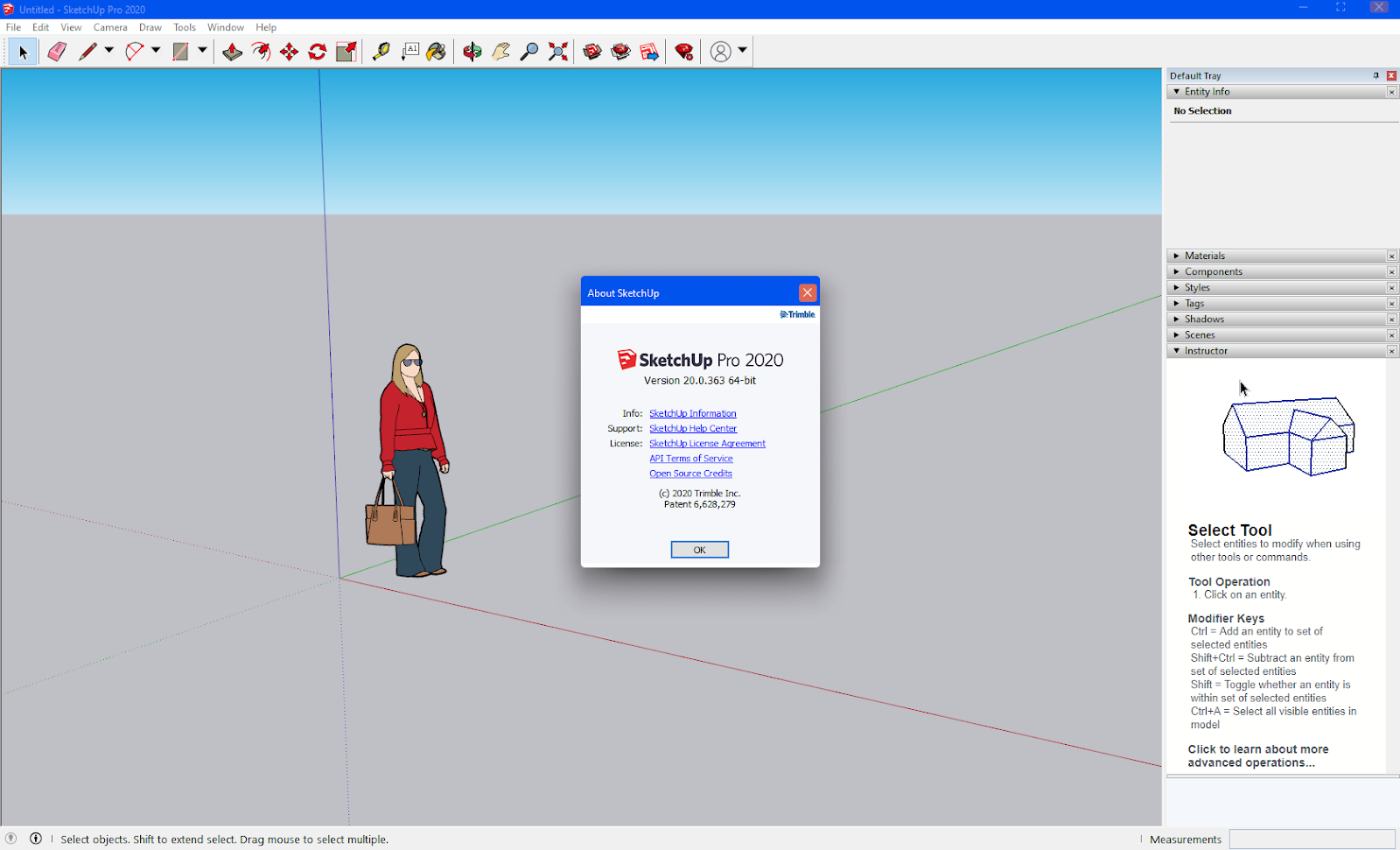Viewport: 1400px width, 850px height.
Task: Expand the Shadows panel
Action: tap(1177, 319)
